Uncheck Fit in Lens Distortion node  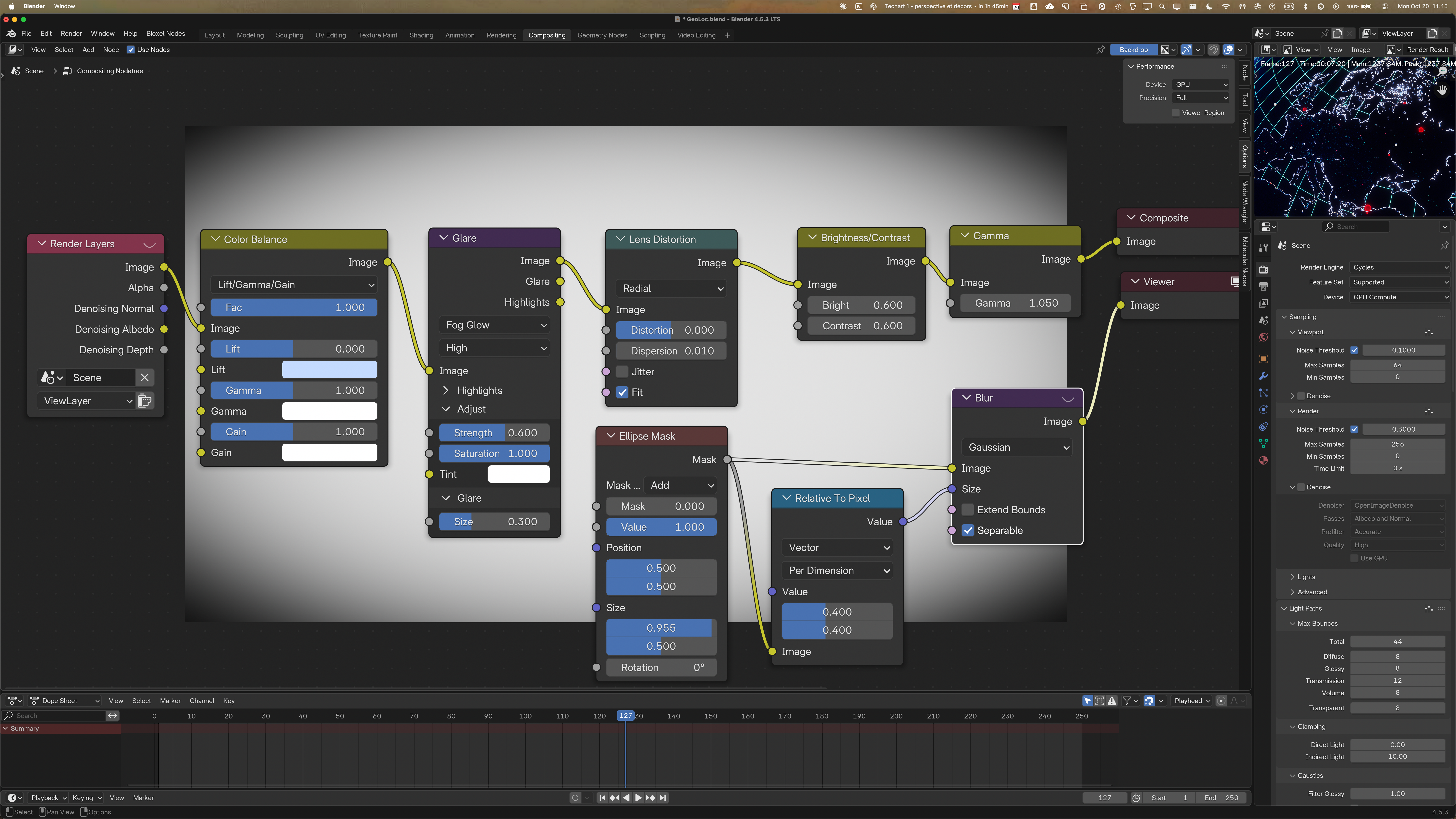click(622, 392)
